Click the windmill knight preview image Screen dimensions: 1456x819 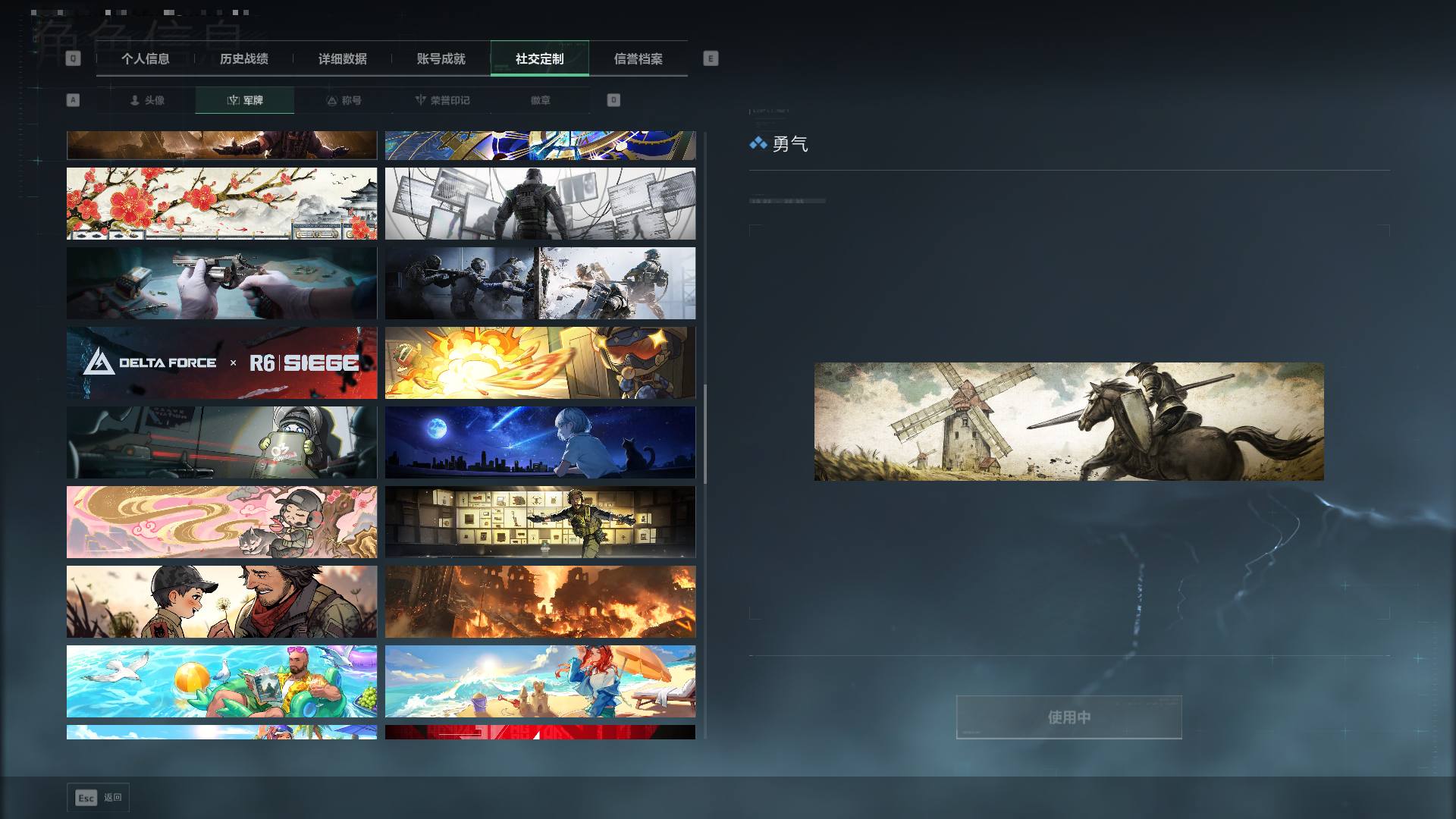(x=1069, y=422)
